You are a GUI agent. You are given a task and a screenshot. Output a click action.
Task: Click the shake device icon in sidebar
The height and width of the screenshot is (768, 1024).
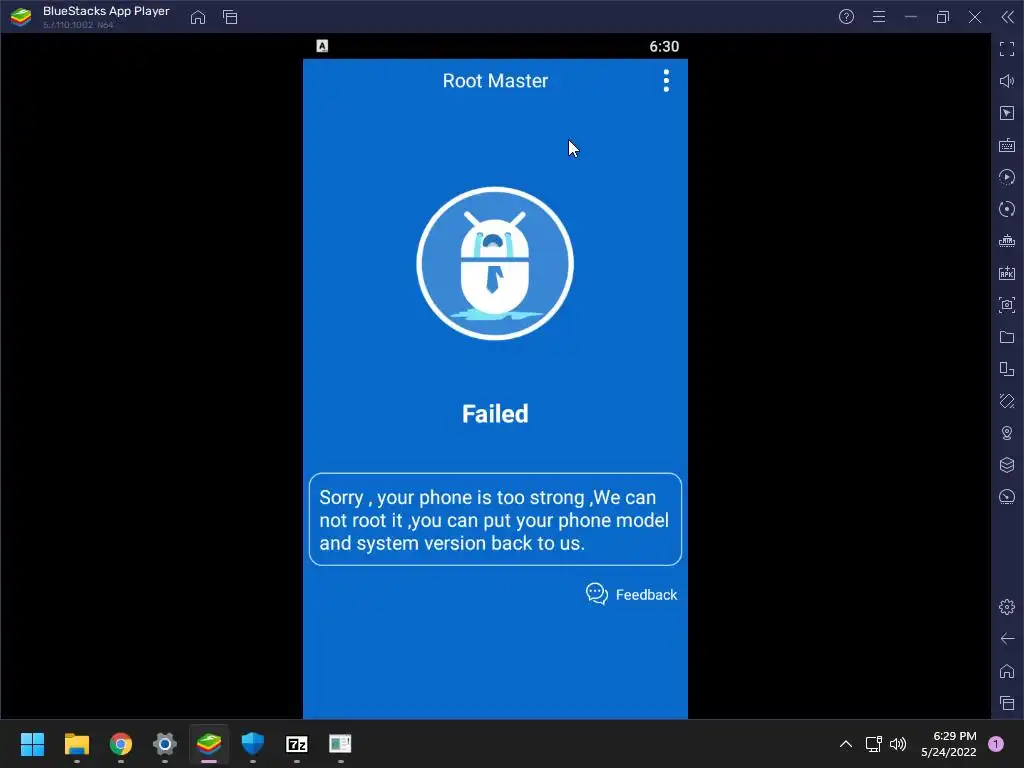click(x=1007, y=401)
